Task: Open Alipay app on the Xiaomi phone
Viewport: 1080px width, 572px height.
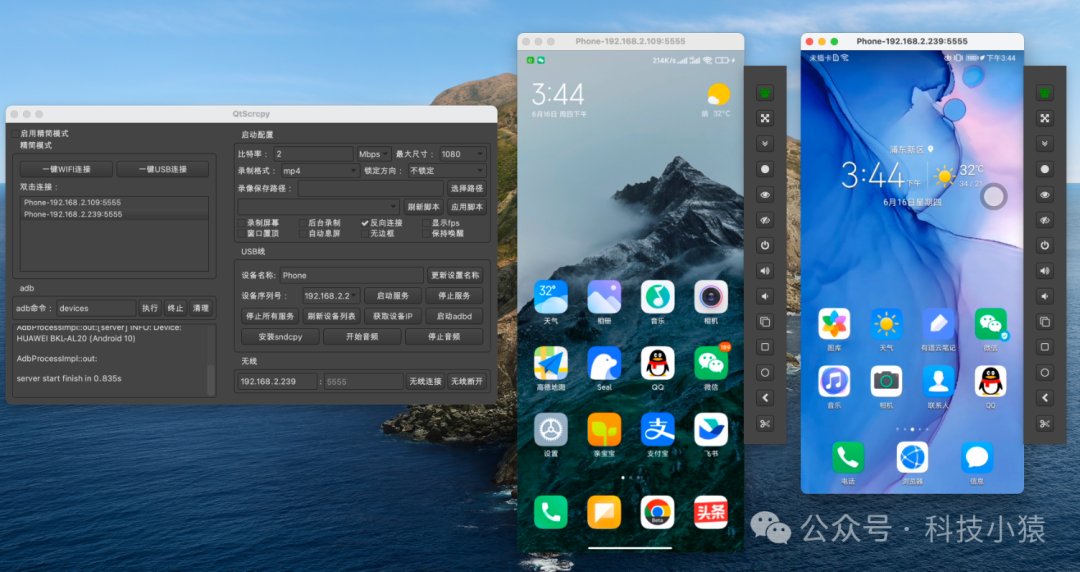Action: [657, 430]
